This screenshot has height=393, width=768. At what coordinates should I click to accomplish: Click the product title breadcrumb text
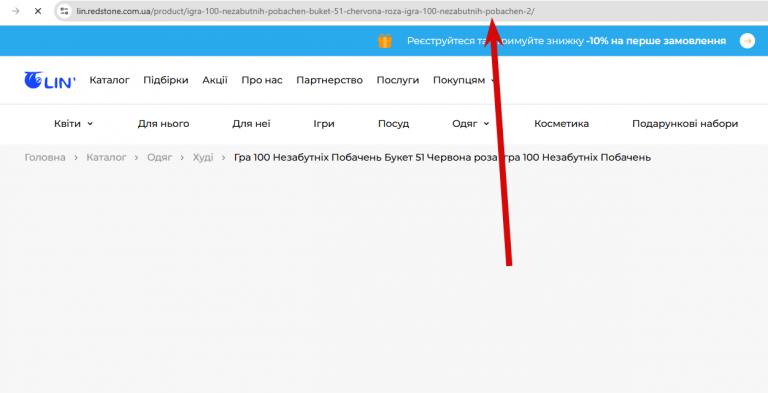(x=442, y=157)
